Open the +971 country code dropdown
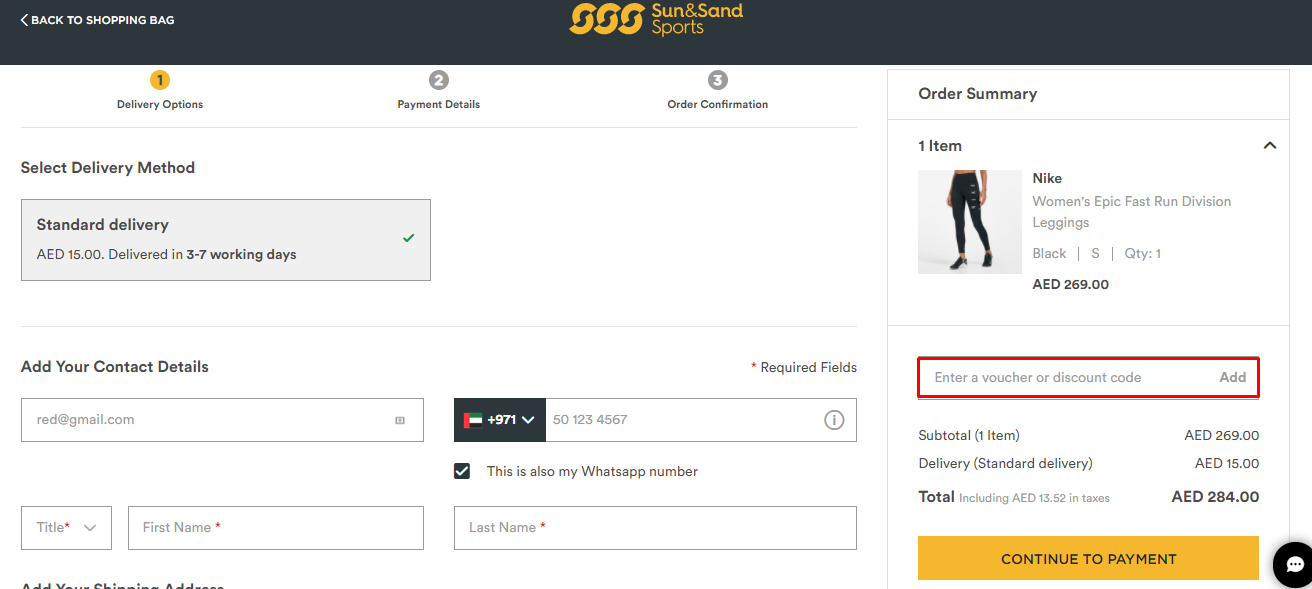The height and width of the screenshot is (589, 1312). tap(500, 420)
